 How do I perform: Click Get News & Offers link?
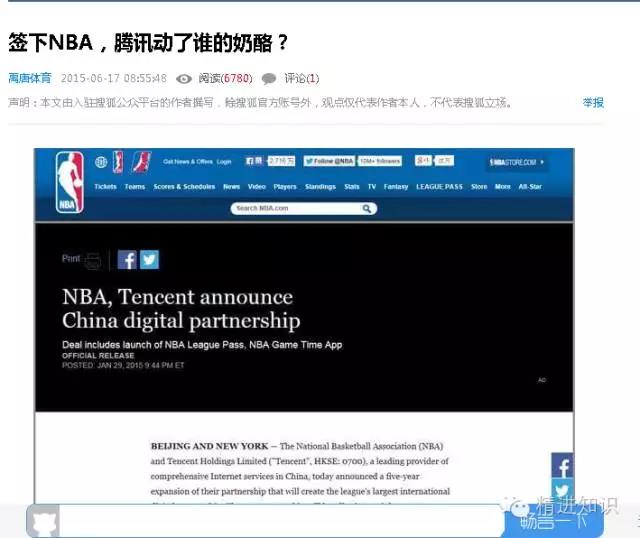coord(188,162)
